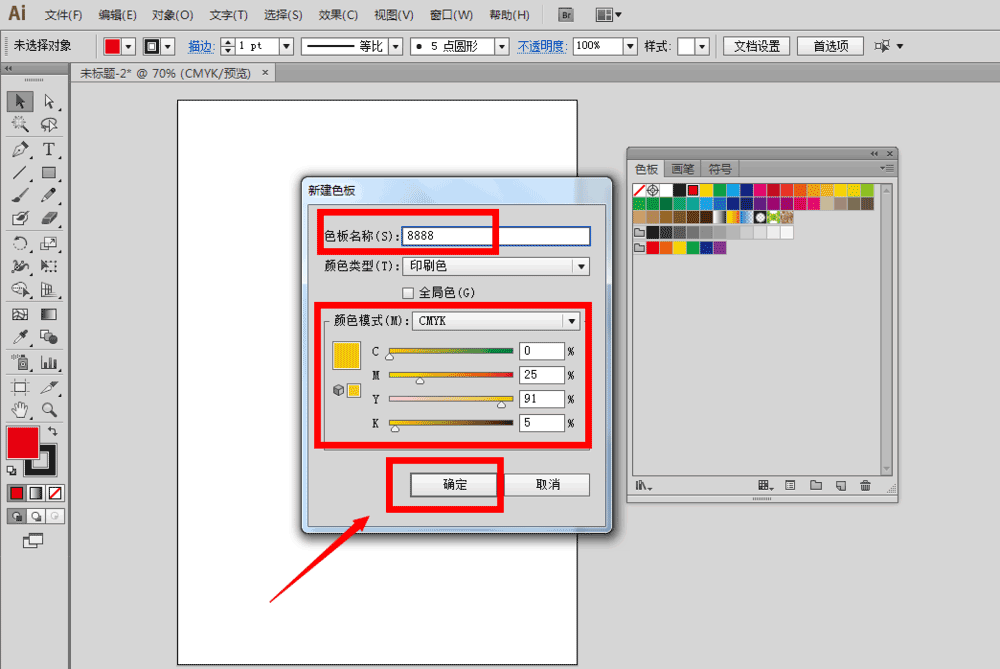Open graphic style dropdown
The width and height of the screenshot is (1000, 669).
702,46
